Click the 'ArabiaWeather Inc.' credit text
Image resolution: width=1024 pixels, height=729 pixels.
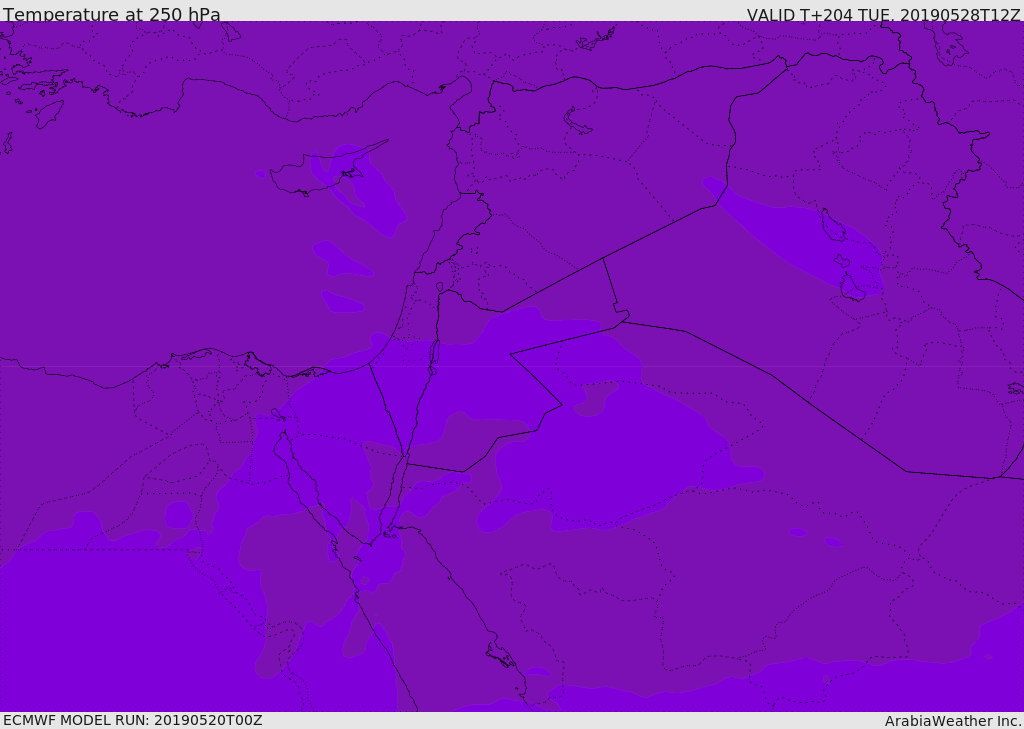tap(953, 721)
